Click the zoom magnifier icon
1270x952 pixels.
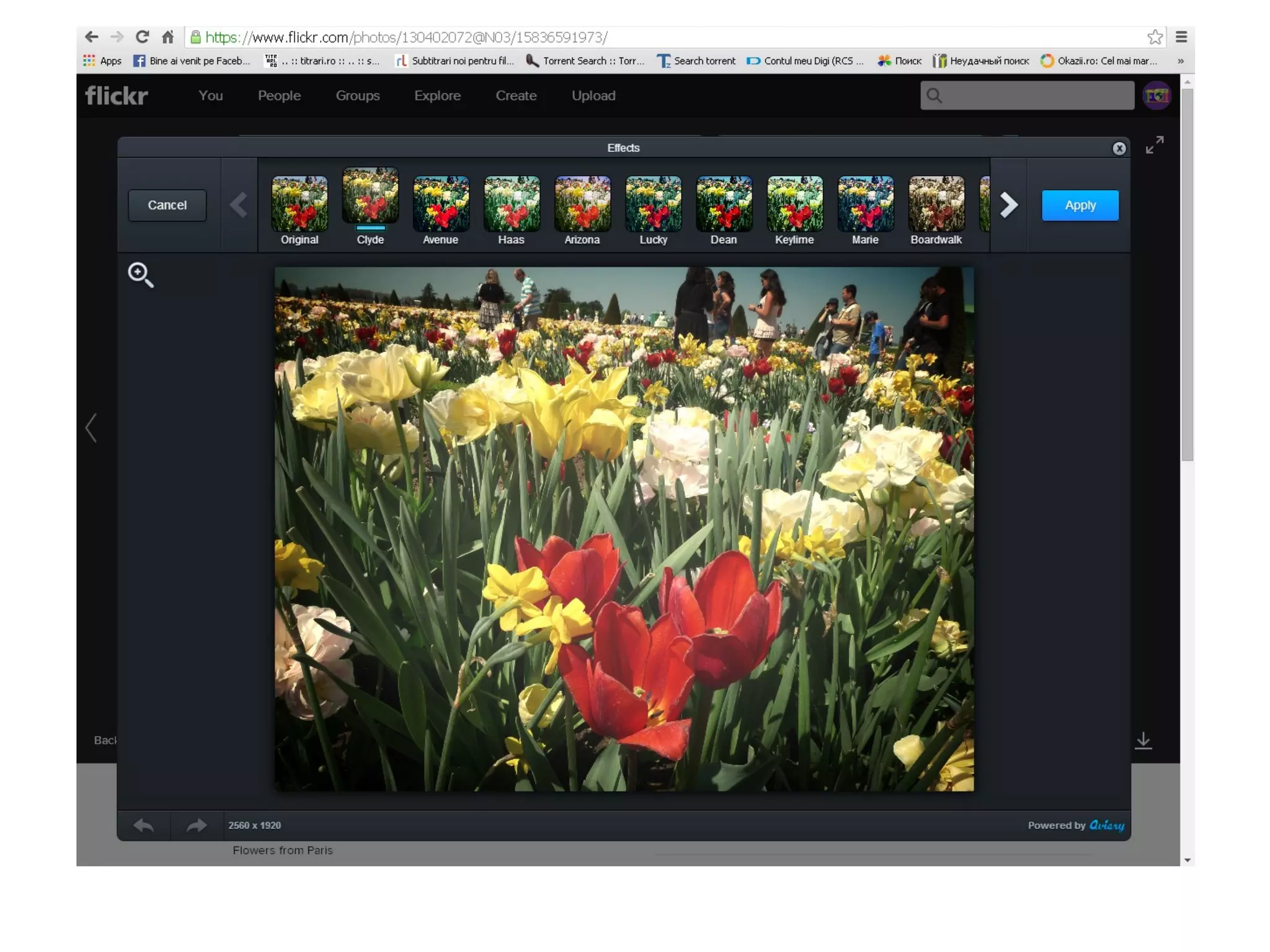[x=140, y=275]
